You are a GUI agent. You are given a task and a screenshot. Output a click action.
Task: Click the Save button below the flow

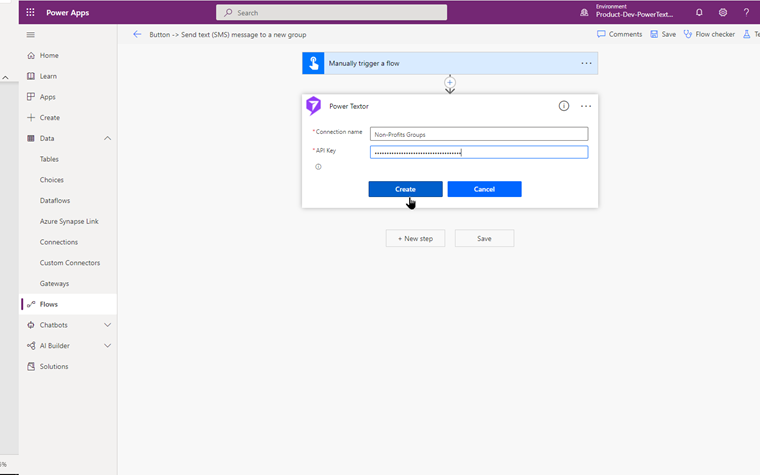coord(484,238)
